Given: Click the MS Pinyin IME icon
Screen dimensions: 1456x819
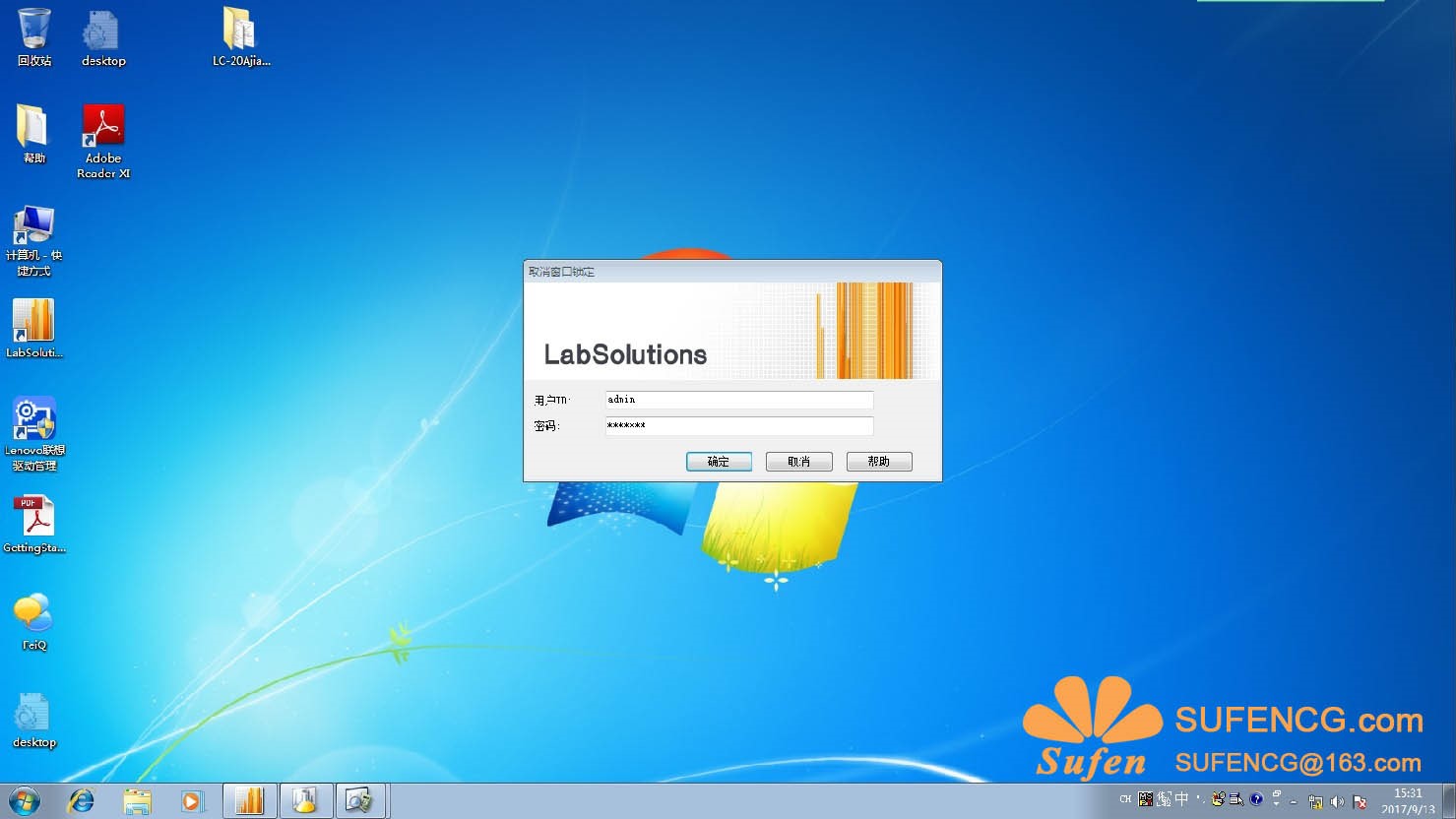Looking at the screenshot, I should 1146,799.
